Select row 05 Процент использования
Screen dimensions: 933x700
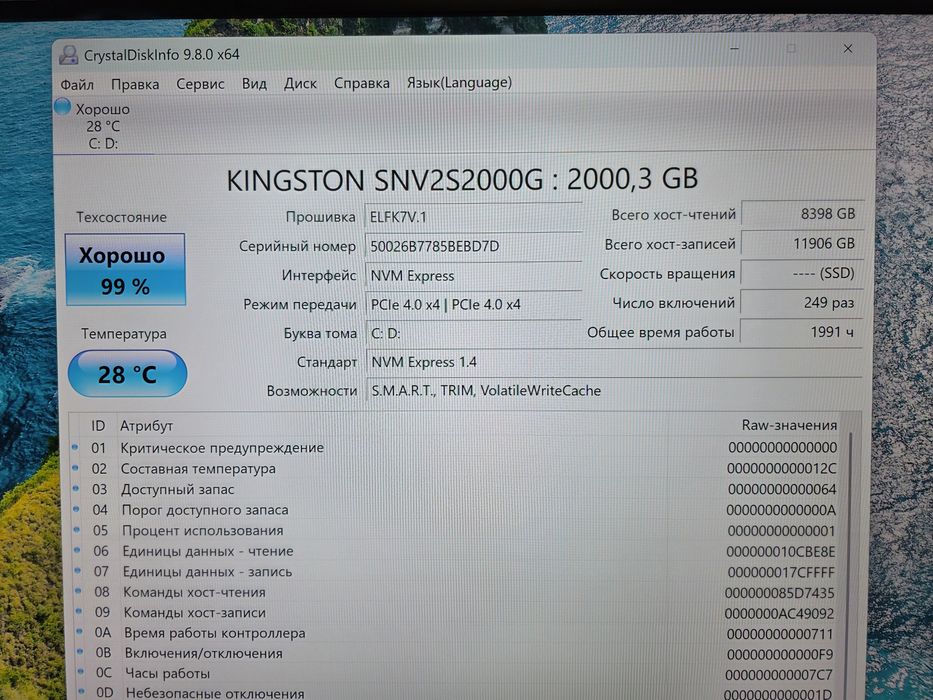(x=456, y=530)
